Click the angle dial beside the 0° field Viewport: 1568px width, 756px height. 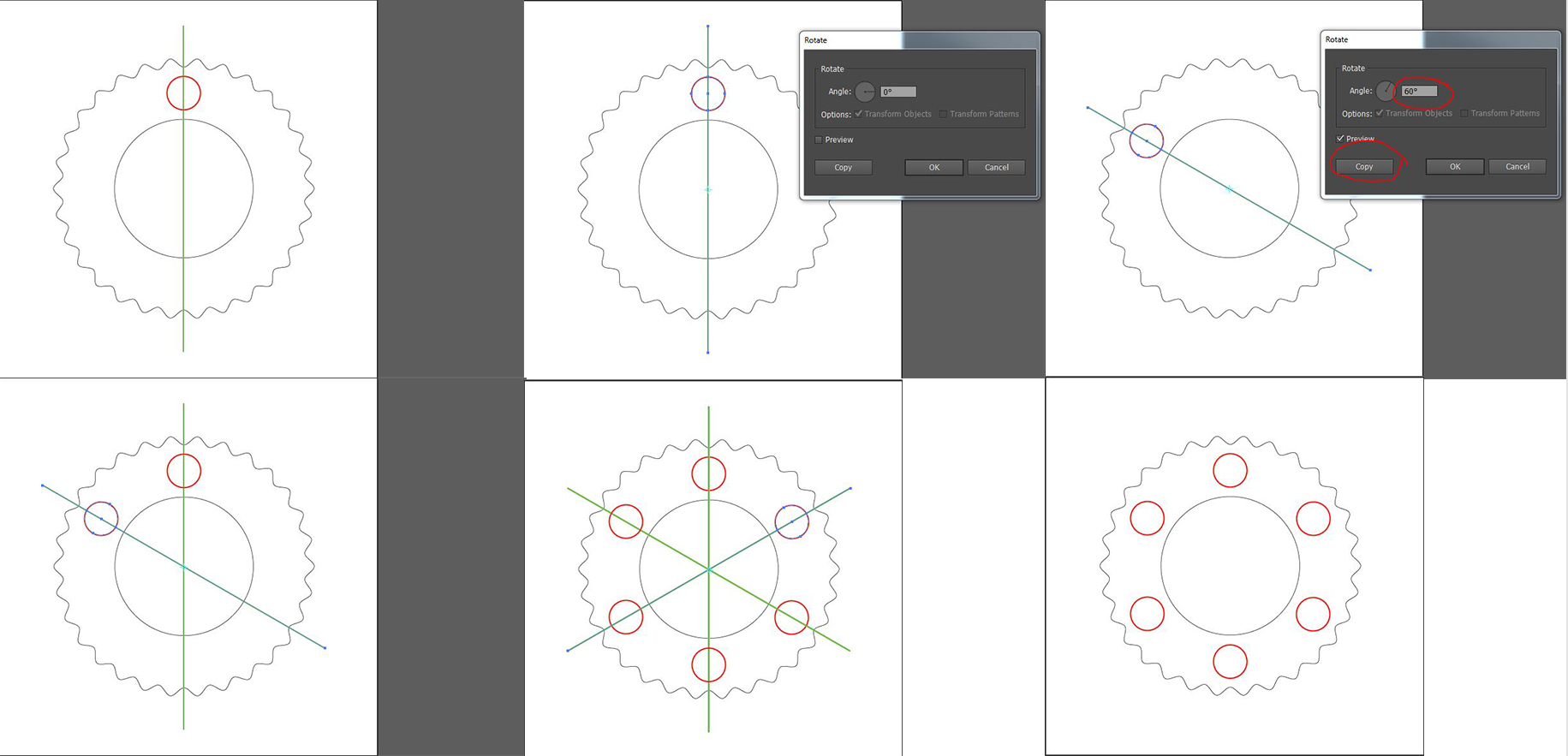pyautogui.click(x=865, y=92)
